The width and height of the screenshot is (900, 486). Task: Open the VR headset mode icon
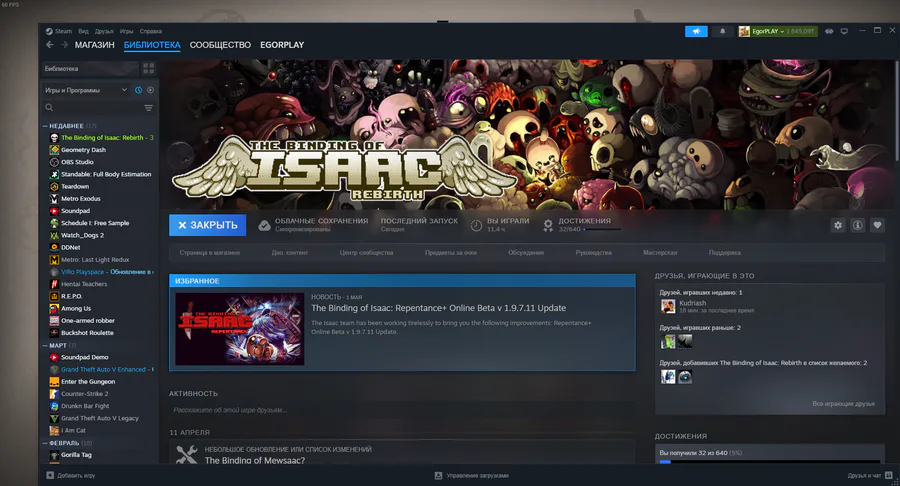[829, 32]
